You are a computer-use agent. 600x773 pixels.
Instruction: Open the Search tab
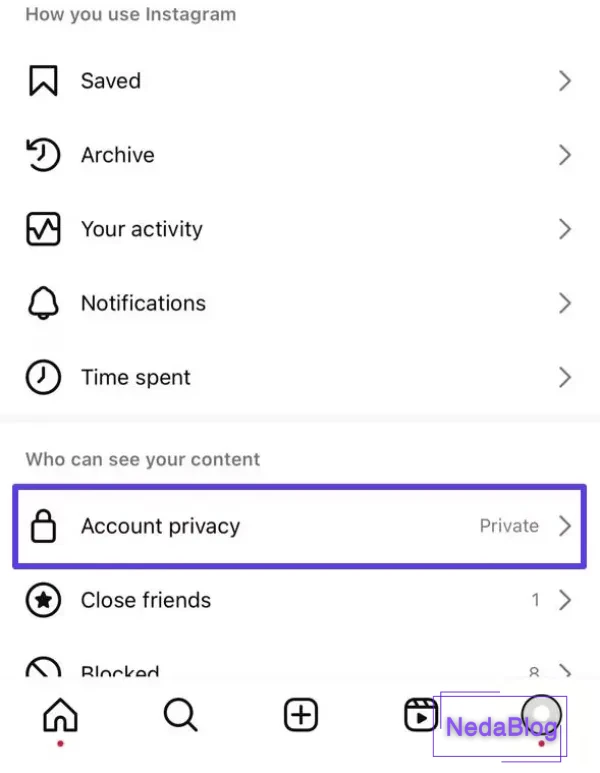[x=180, y=716]
